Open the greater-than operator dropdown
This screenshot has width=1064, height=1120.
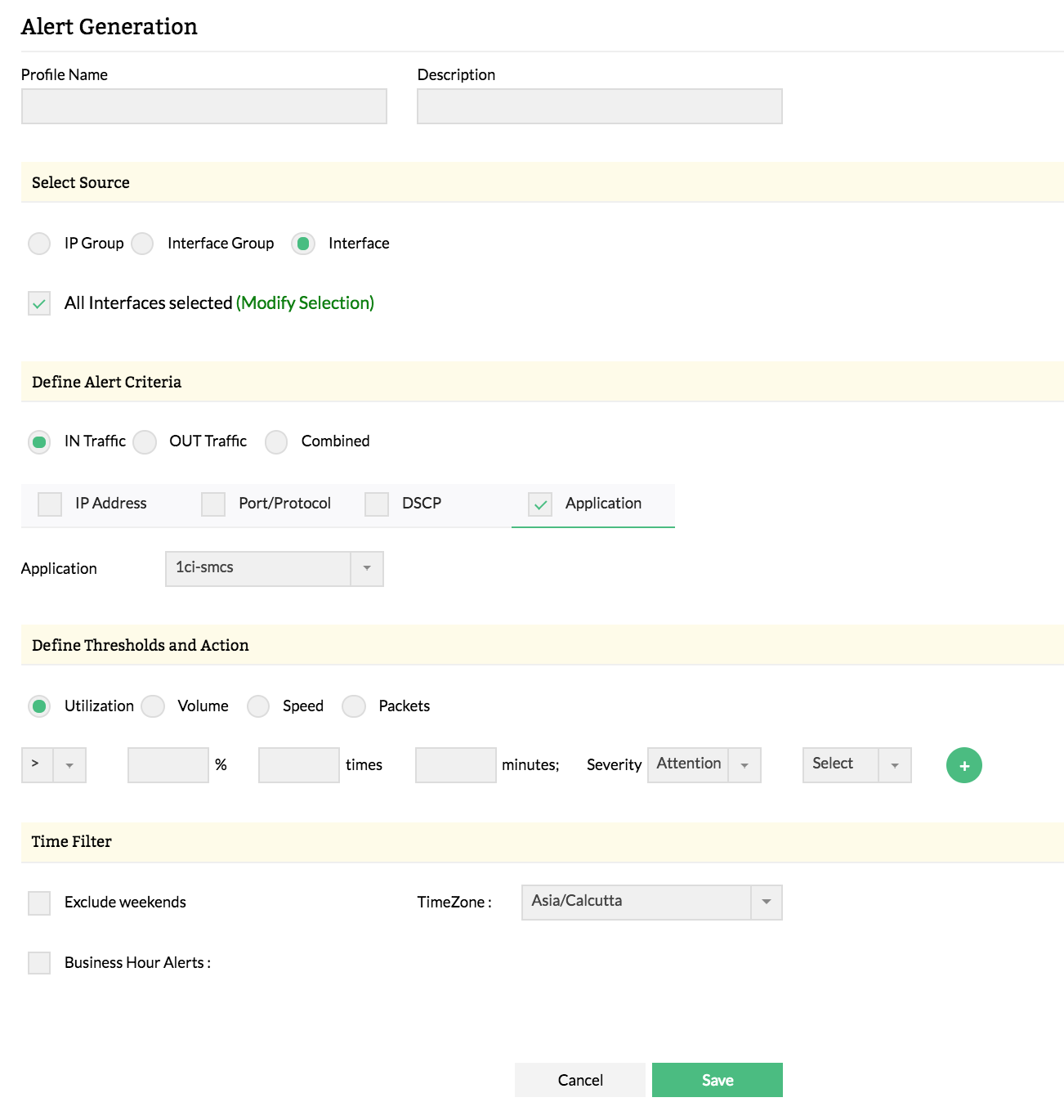[x=53, y=765]
